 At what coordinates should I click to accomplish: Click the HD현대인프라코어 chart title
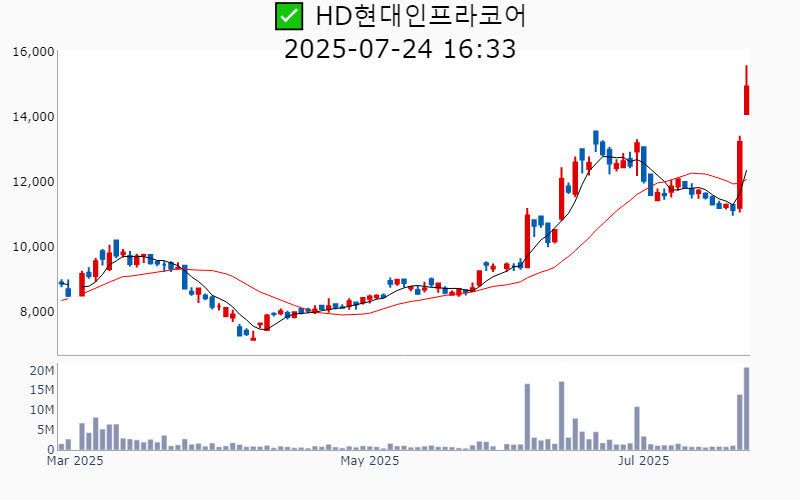coord(420,16)
